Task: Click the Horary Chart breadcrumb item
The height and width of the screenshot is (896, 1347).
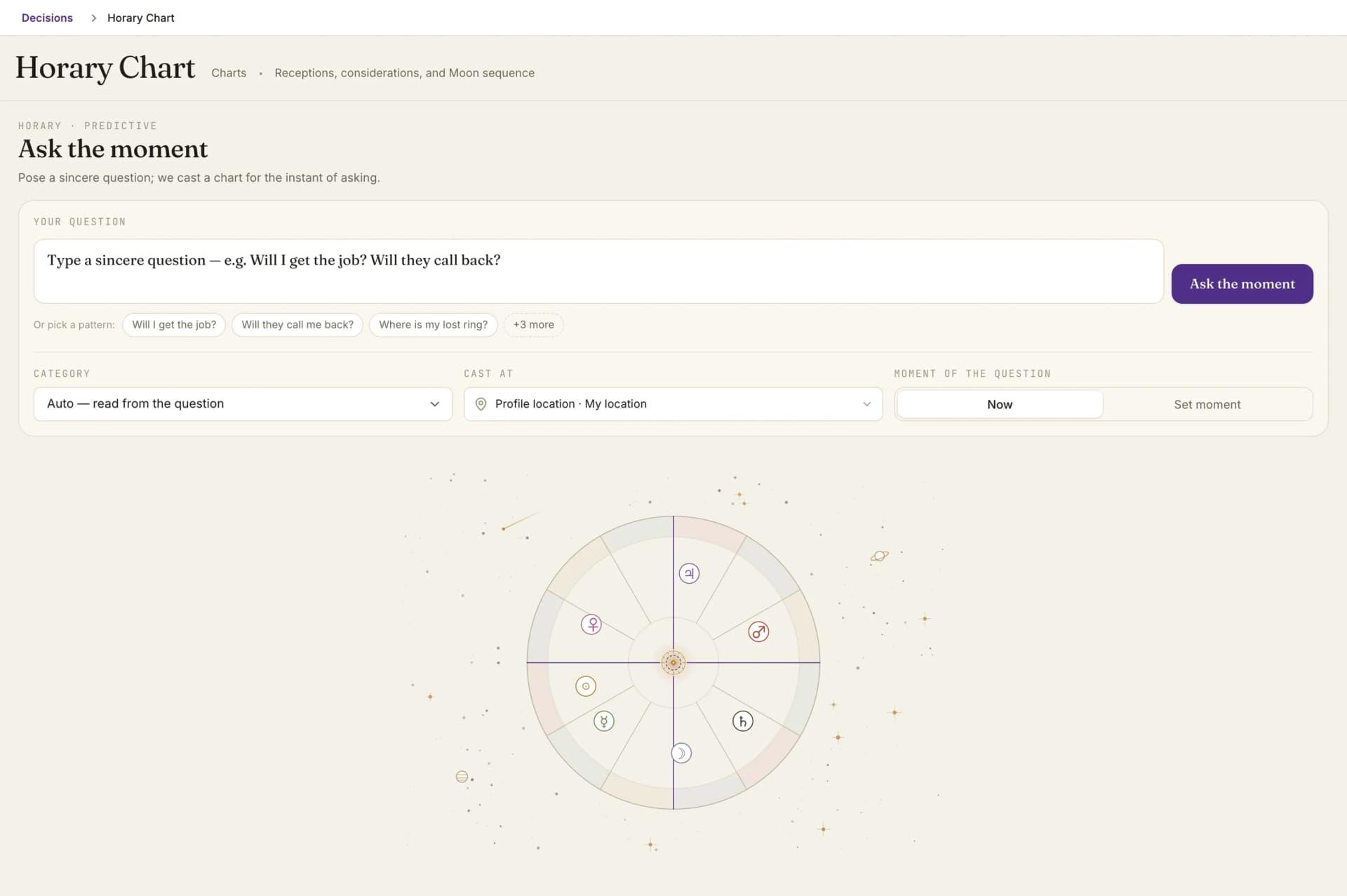Action: pos(140,18)
